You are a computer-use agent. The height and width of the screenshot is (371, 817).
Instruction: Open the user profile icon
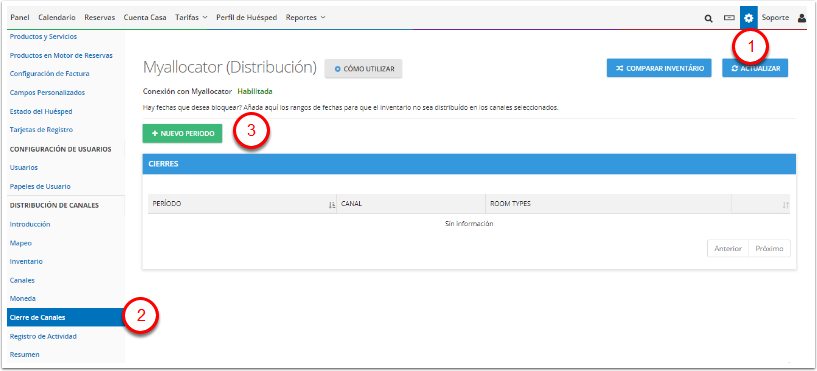pyautogui.click(x=802, y=18)
